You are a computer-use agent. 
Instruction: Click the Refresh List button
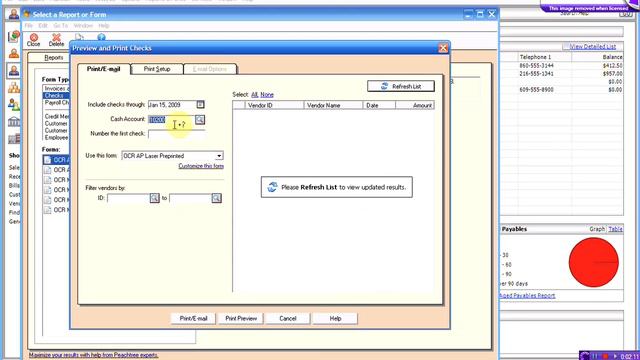[x=401, y=86]
